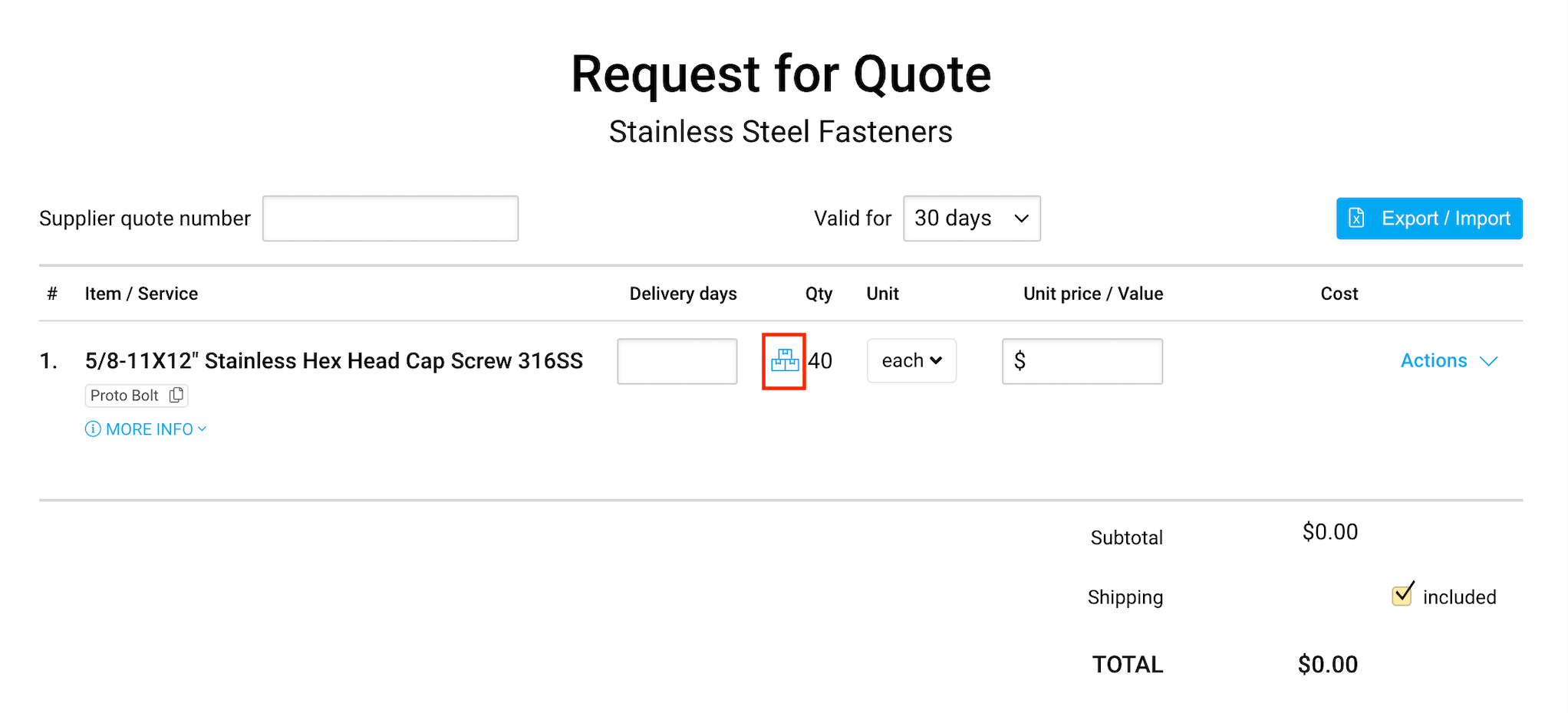Focus the Supplier quote number field

(x=390, y=219)
